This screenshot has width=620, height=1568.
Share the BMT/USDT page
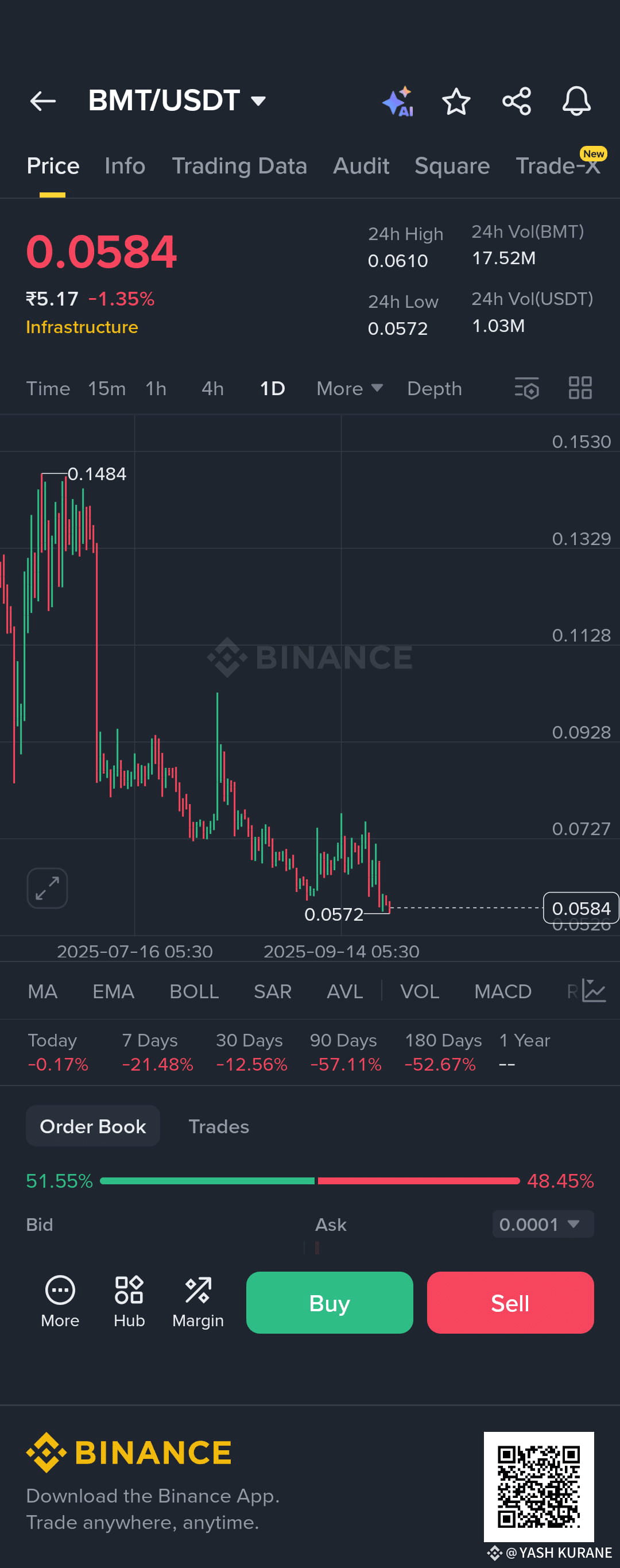pos(517,101)
